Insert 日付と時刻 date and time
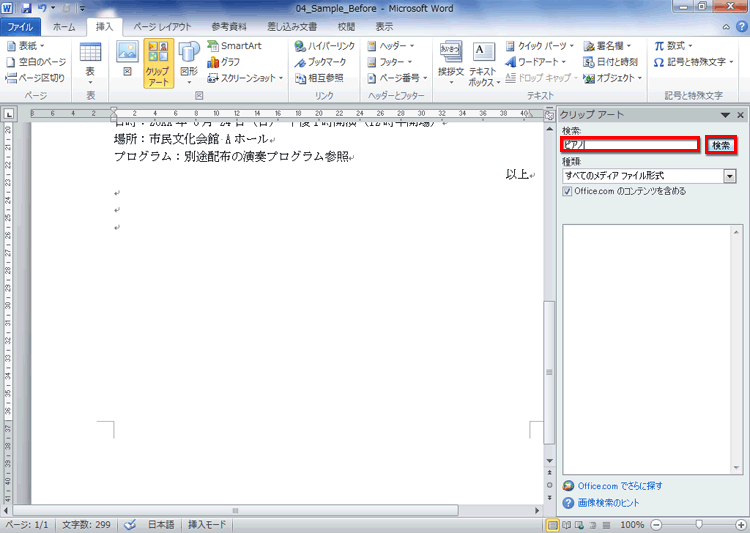Image resolution: width=750 pixels, height=533 pixels. pos(611,62)
